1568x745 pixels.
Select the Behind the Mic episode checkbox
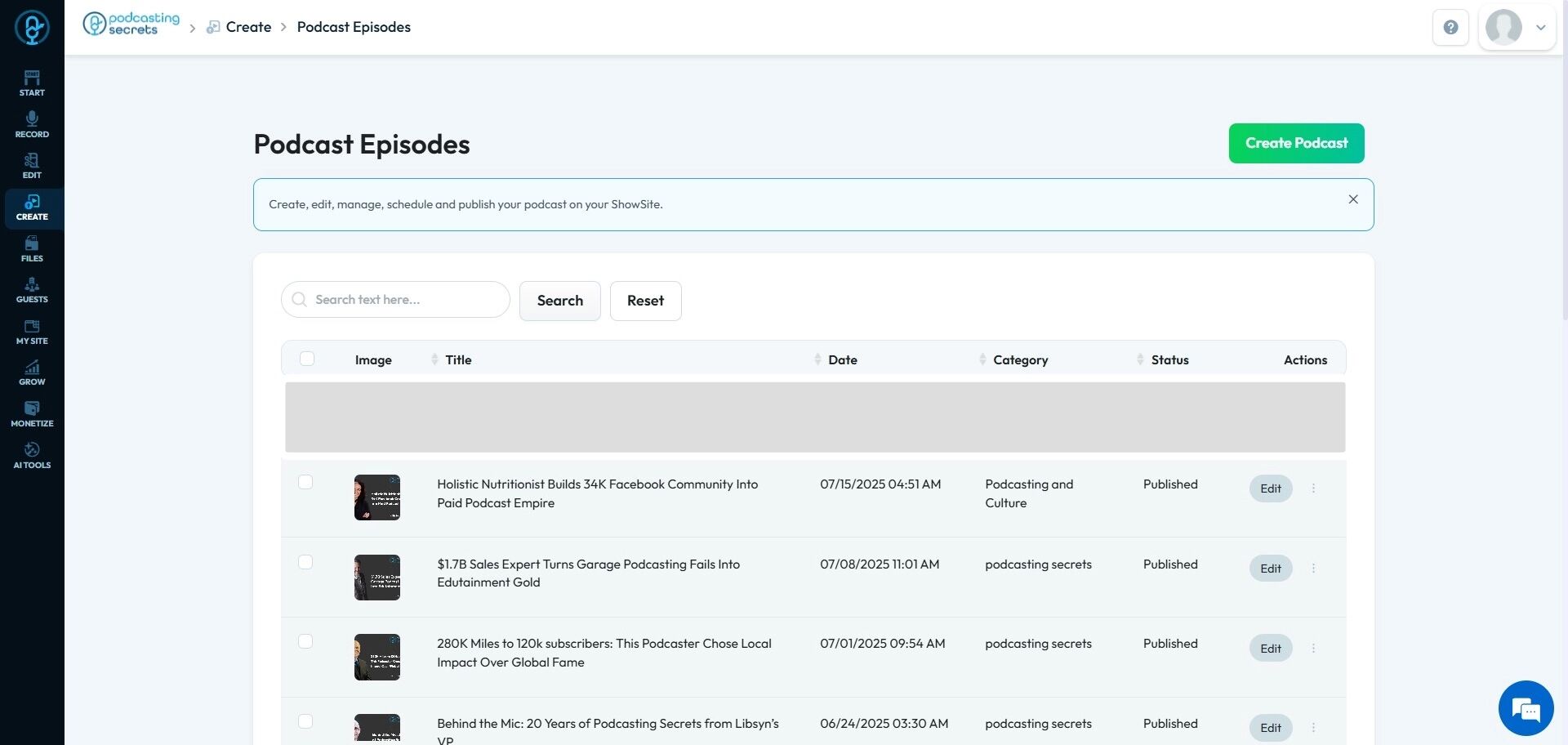point(305,721)
